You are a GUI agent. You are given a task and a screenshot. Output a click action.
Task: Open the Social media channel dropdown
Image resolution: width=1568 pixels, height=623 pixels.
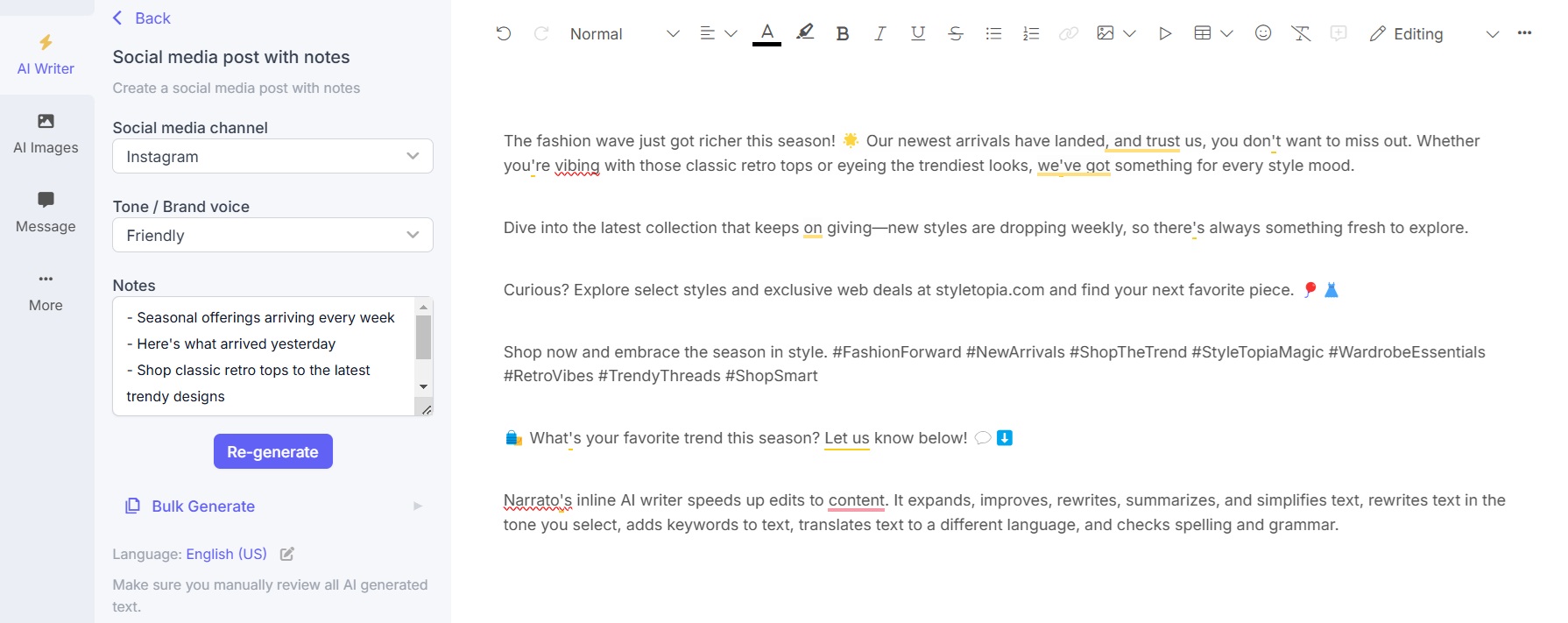pyautogui.click(x=272, y=156)
